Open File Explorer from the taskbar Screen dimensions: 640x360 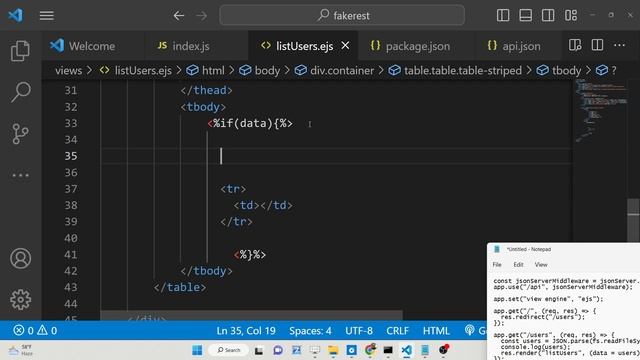(x=333, y=350)
